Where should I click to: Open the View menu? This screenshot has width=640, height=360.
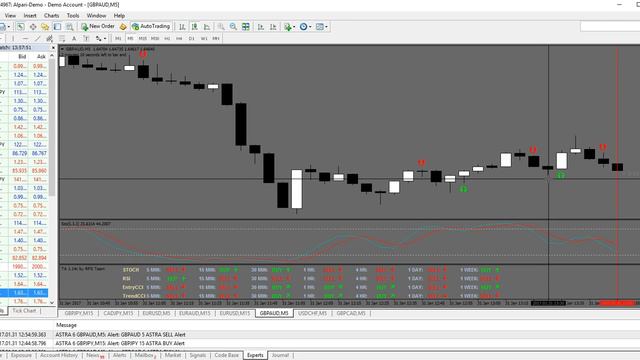point(10,16)
